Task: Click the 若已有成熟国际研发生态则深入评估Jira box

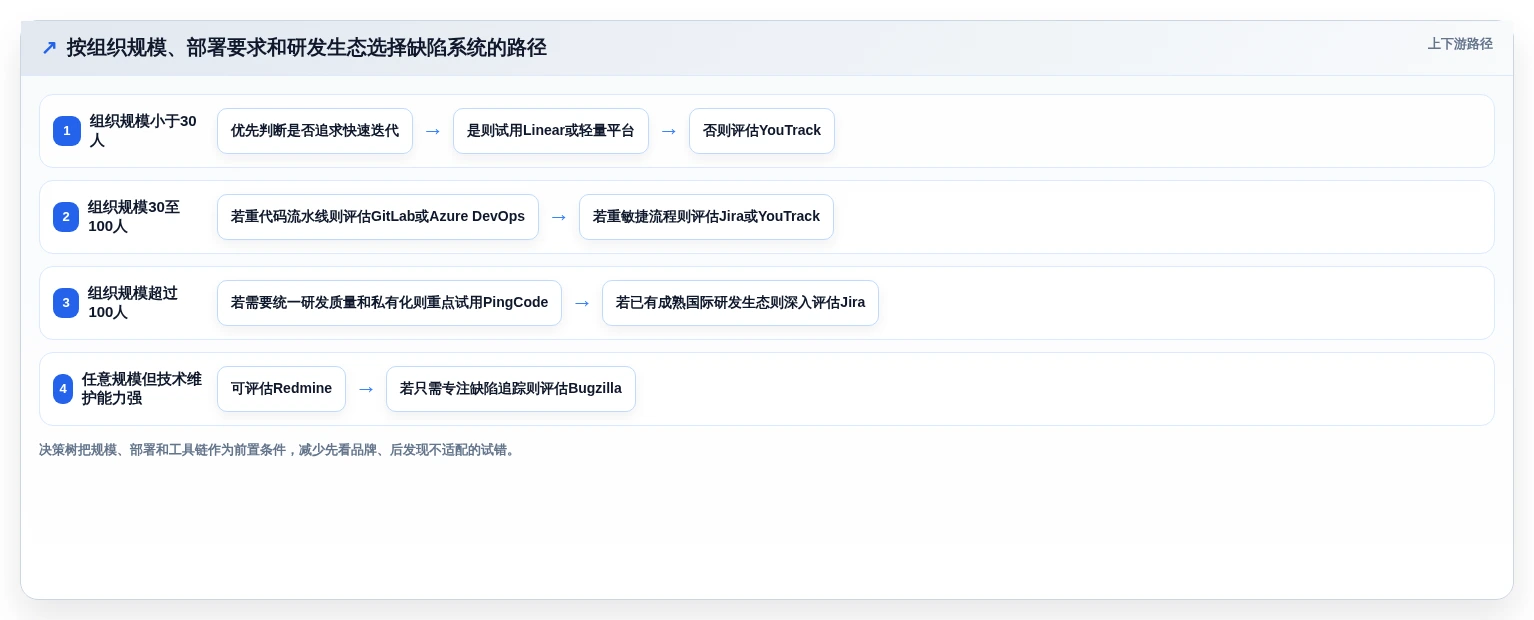Action: tap(740, 303)
